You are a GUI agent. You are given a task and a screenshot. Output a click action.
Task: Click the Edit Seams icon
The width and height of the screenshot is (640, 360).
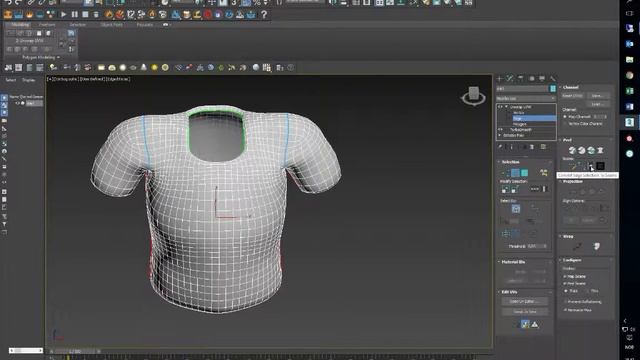[x=572, y=166]
